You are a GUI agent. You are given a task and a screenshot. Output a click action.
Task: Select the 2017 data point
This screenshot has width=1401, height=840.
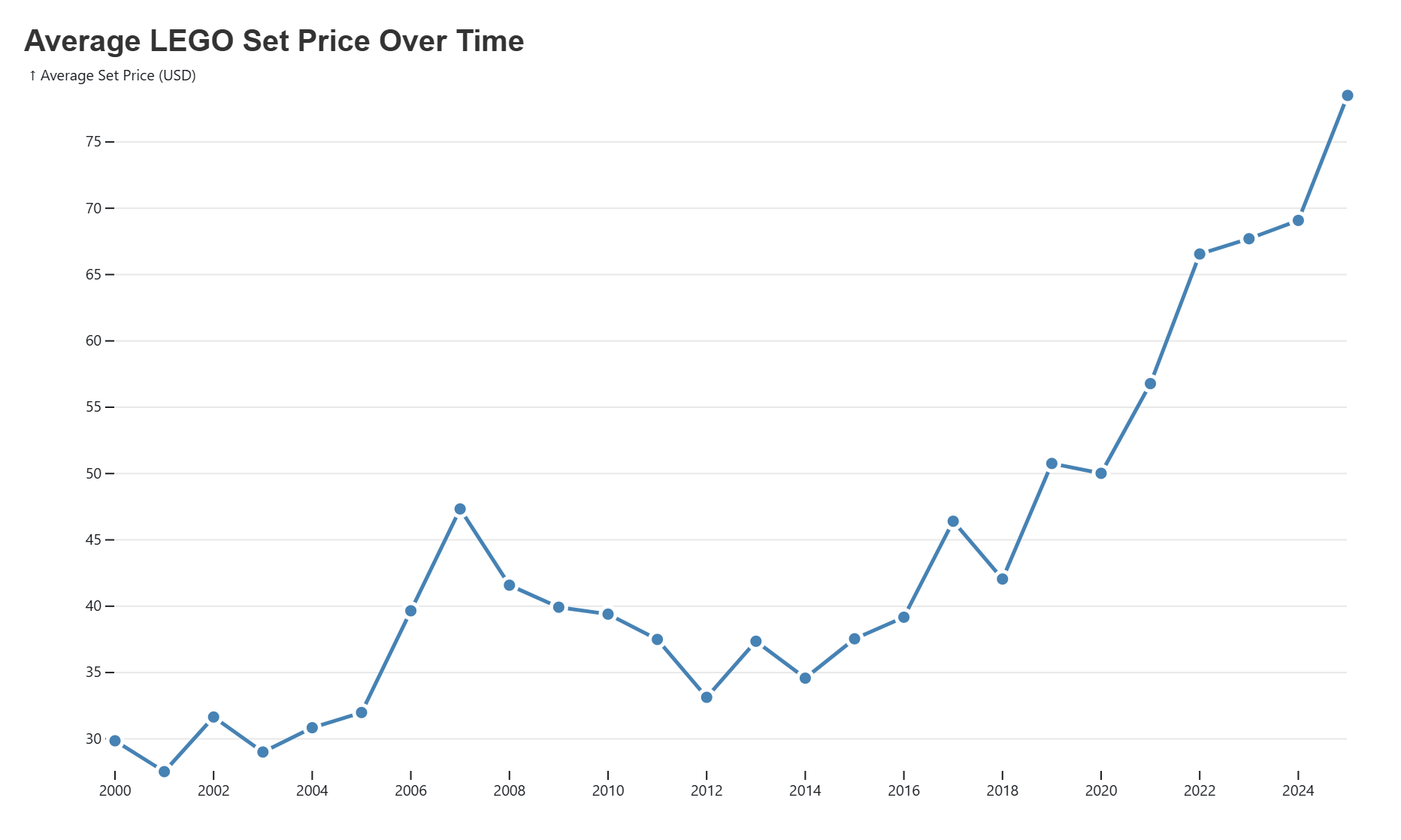[x=953, y=521]
